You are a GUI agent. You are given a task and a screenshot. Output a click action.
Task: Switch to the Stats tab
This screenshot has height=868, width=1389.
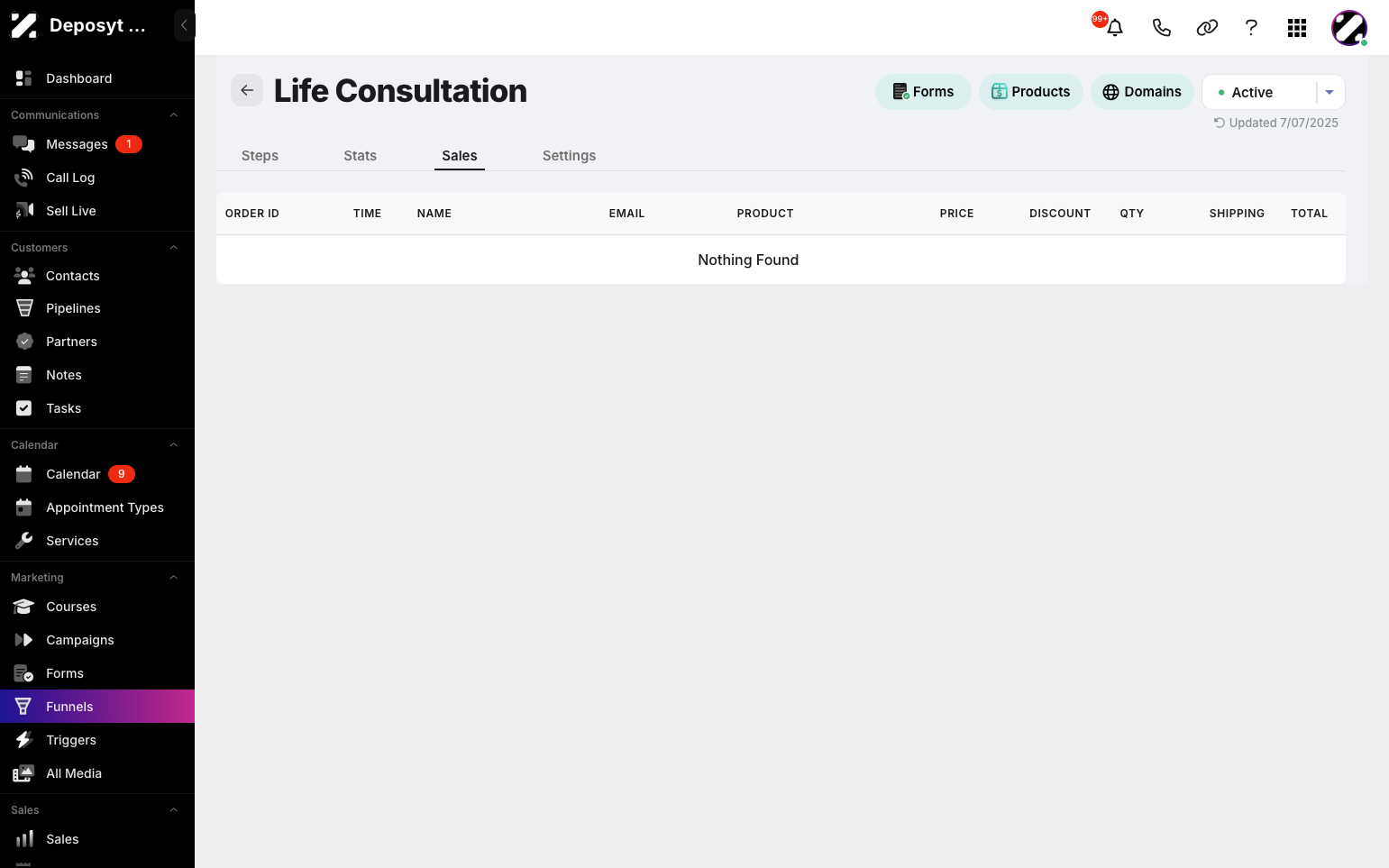(x=361, y=156)
